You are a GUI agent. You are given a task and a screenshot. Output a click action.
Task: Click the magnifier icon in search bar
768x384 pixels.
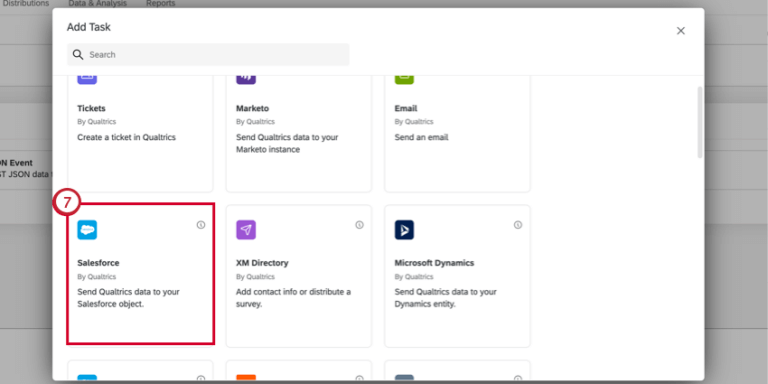(78, 54)
